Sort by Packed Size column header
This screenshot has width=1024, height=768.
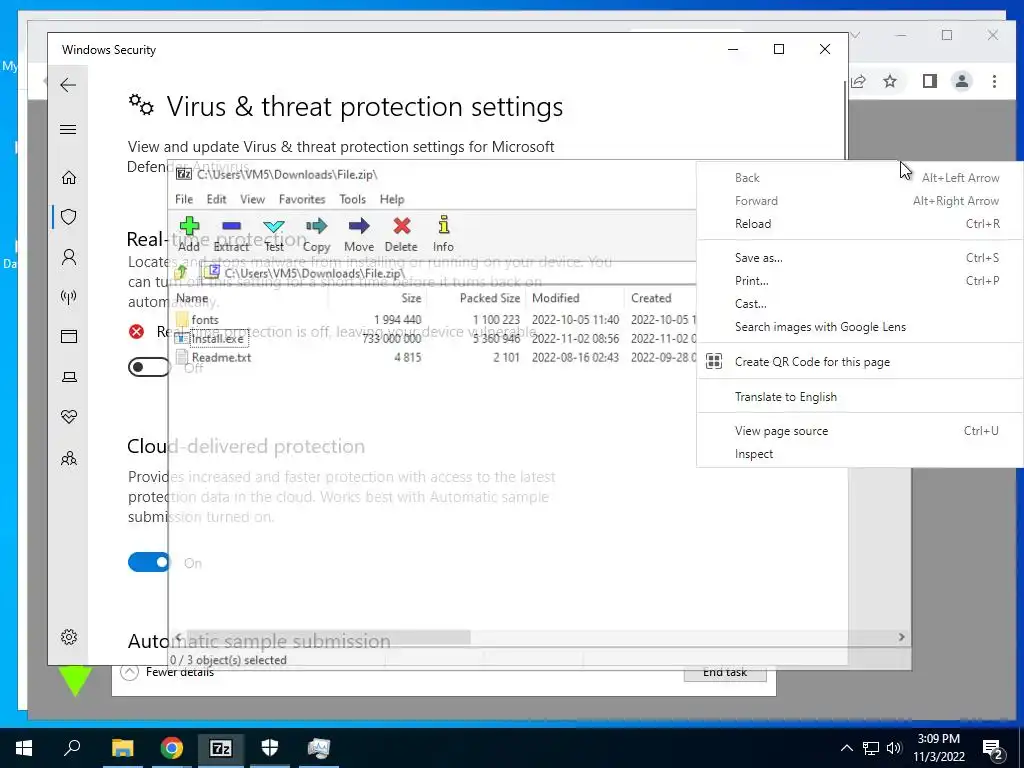pyautogui.click(x=476, y=298)
